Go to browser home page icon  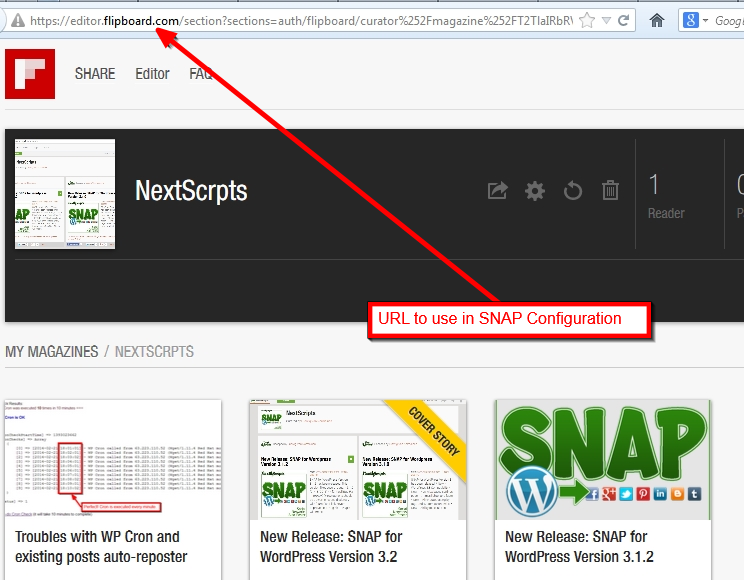[x=657, y=20]
